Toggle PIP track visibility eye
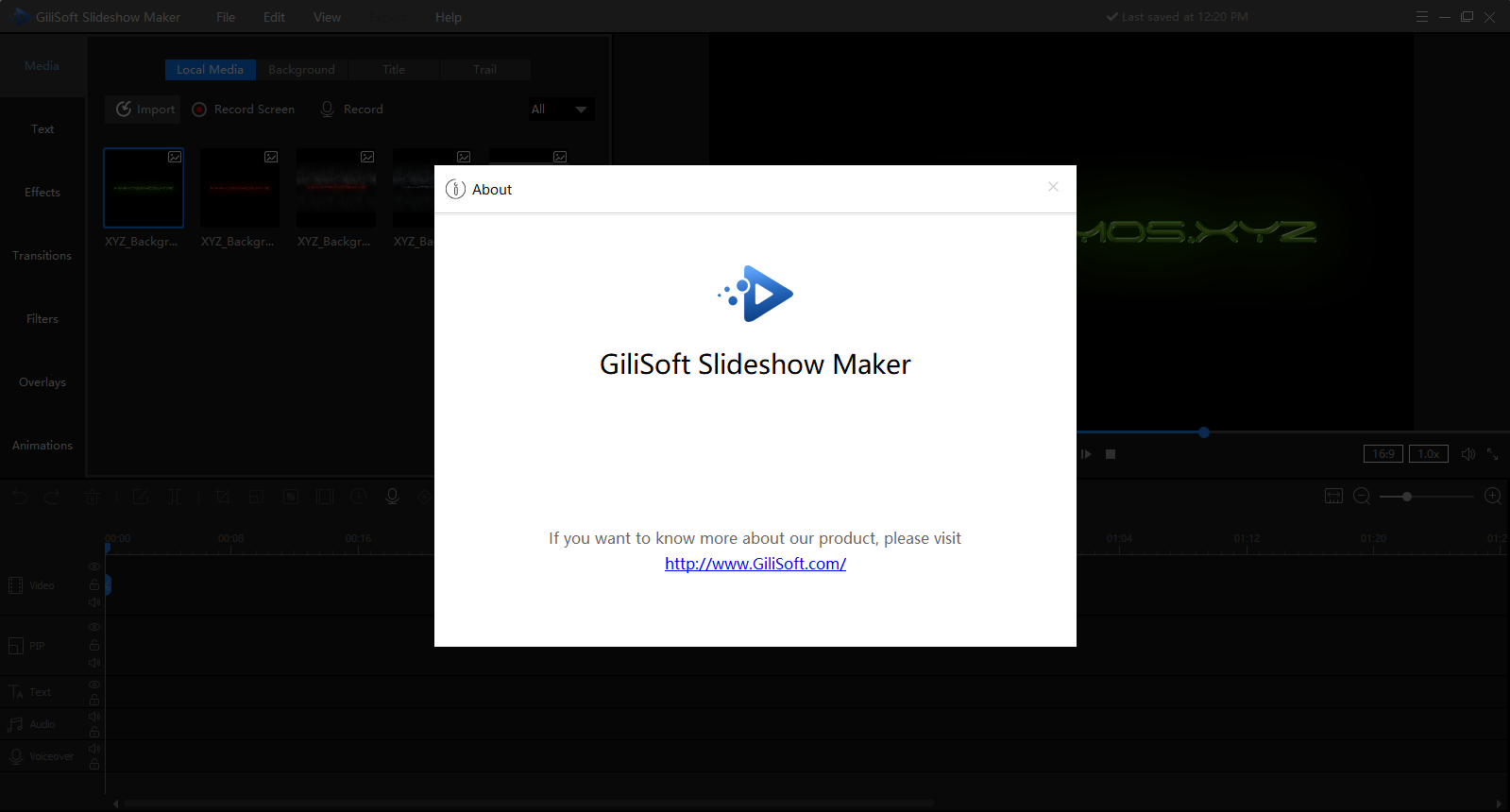Viewport: 1510px width, 812px height. point(94,627)
